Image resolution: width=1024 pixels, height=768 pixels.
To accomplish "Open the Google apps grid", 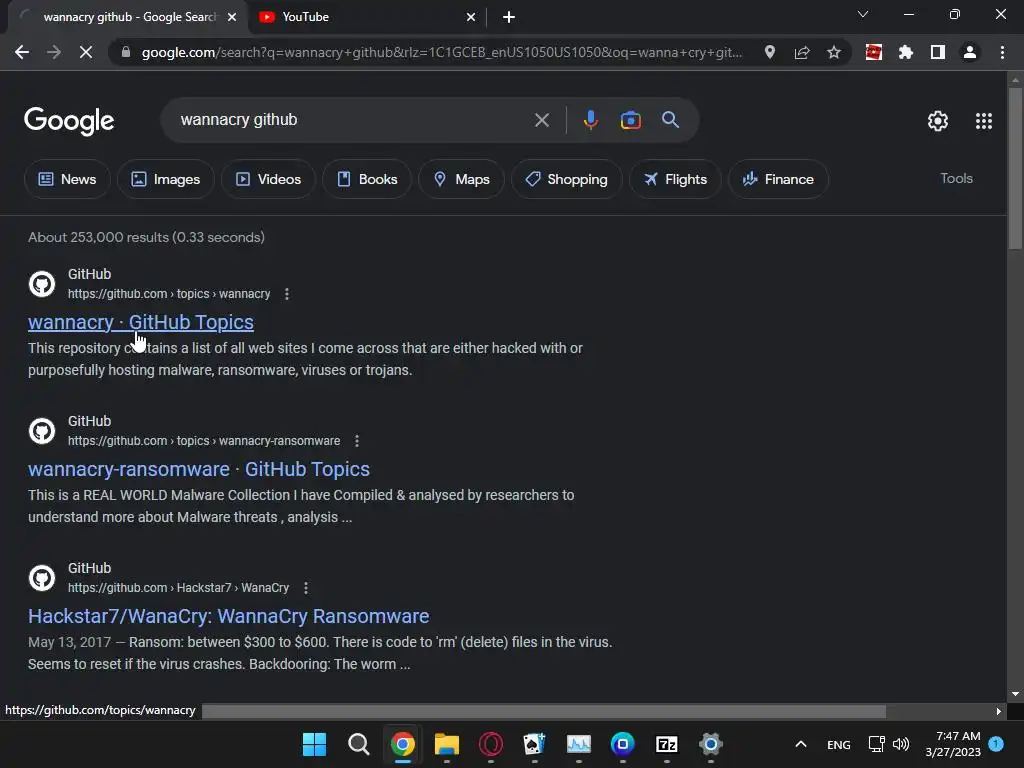I will 984,121.
